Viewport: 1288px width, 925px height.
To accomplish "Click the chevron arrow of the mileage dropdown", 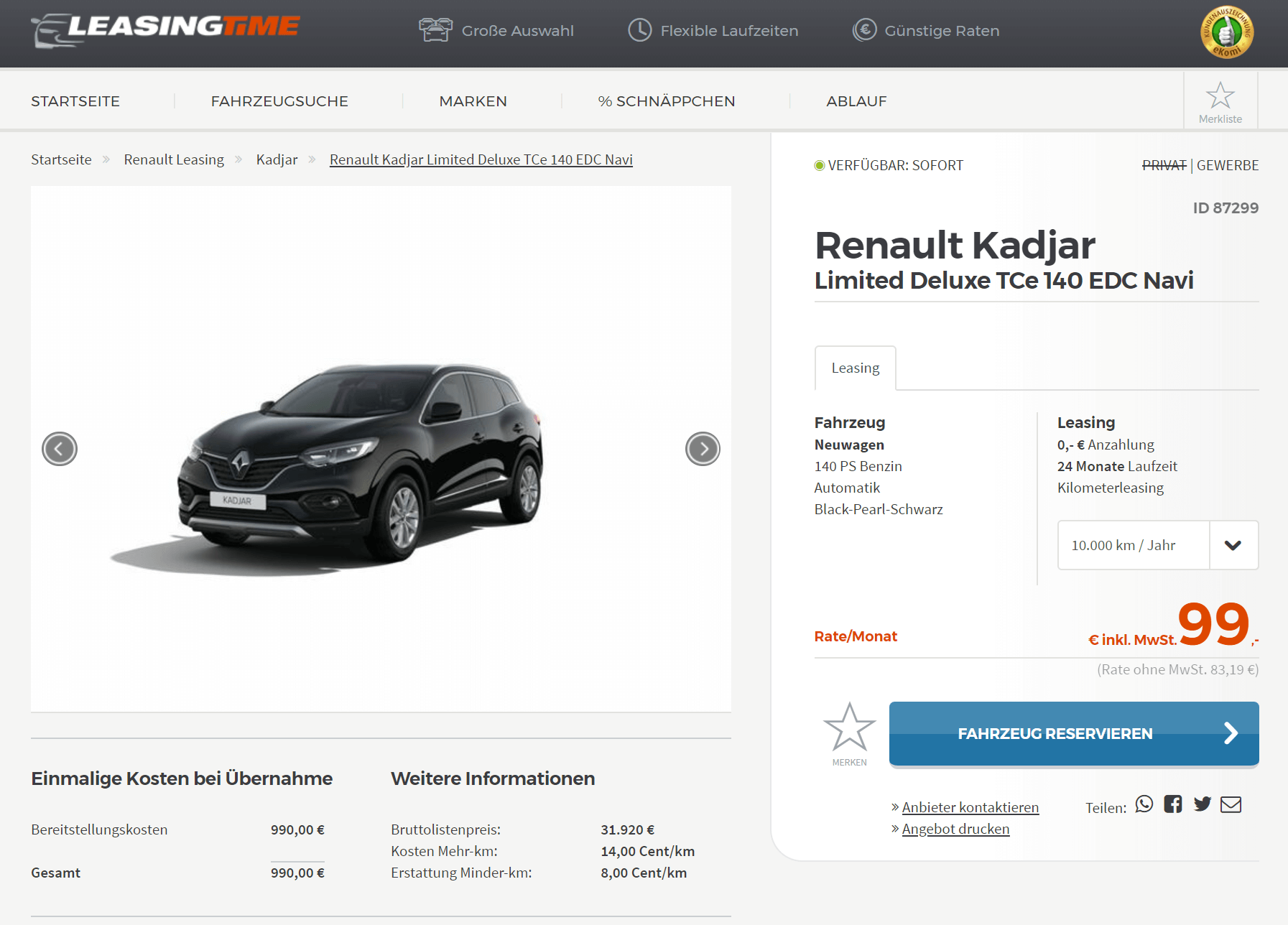I will pos(1233,545).
